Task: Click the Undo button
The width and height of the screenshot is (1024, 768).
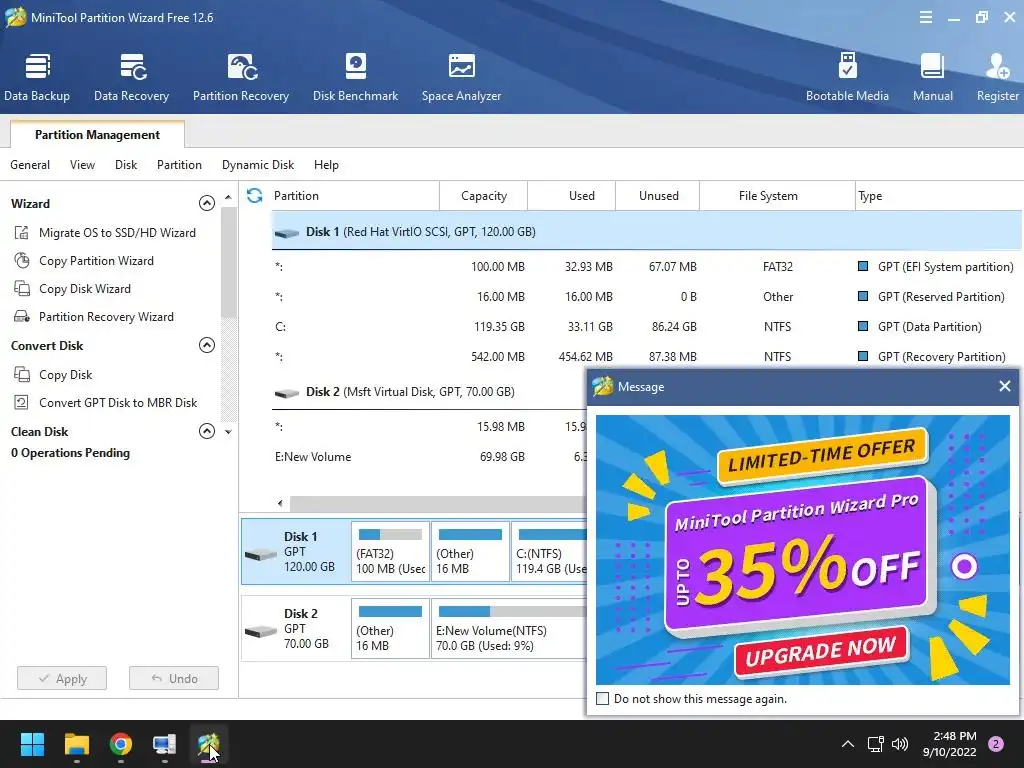Action: [174, 679]
